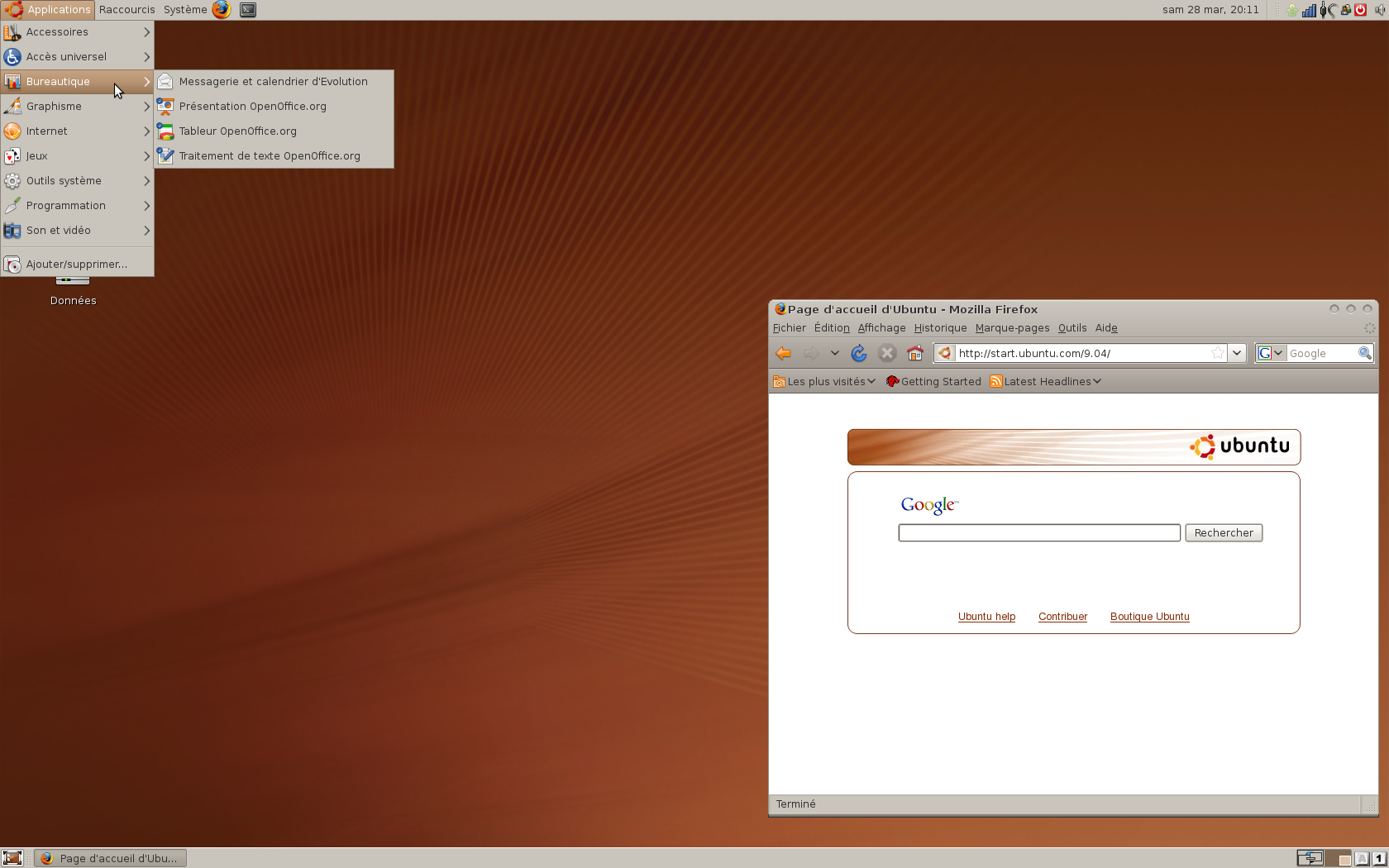
Task: Open the URL bar history dropdown
Action: click(1237, 353)
